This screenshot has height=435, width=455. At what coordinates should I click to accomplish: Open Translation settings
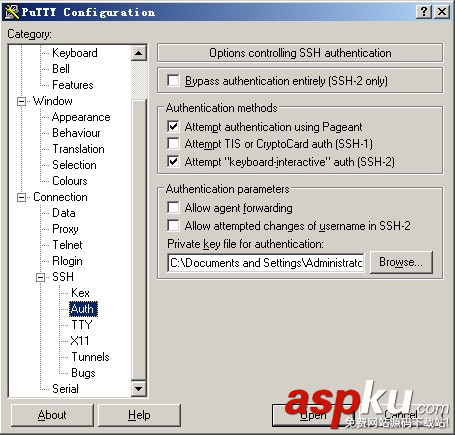tap(78, 149)
